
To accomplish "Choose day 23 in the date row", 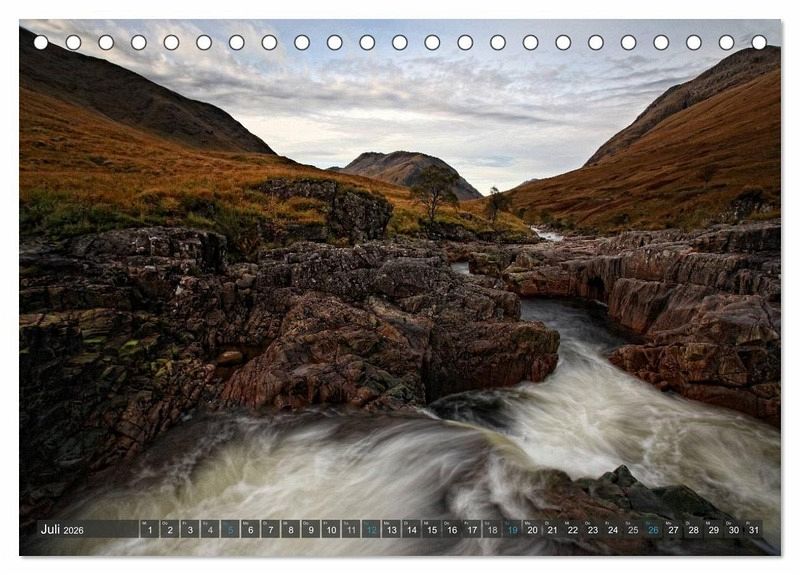I will click(x=593, y=529).
